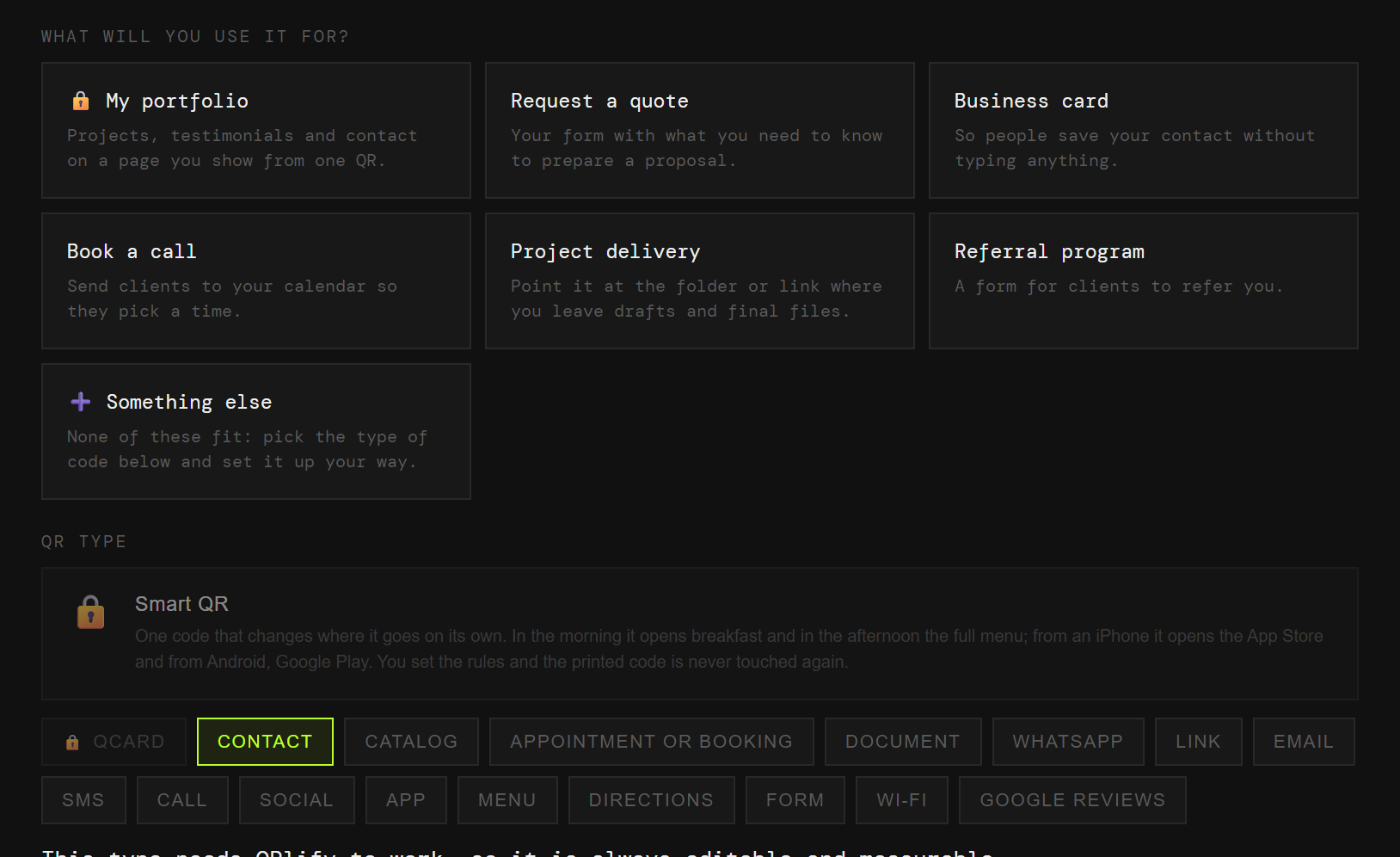Switch to the DOCUMENT type

pos(903,742)
